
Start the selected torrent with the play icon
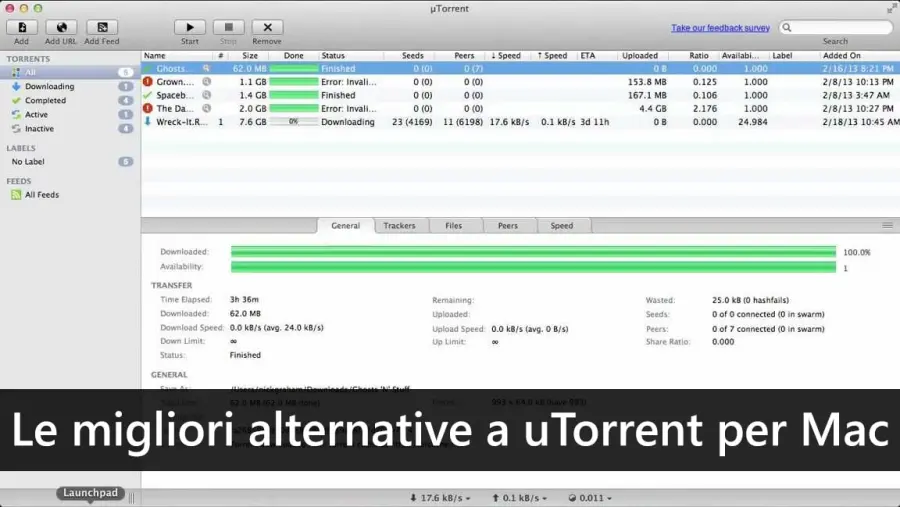tap(190, 27)
